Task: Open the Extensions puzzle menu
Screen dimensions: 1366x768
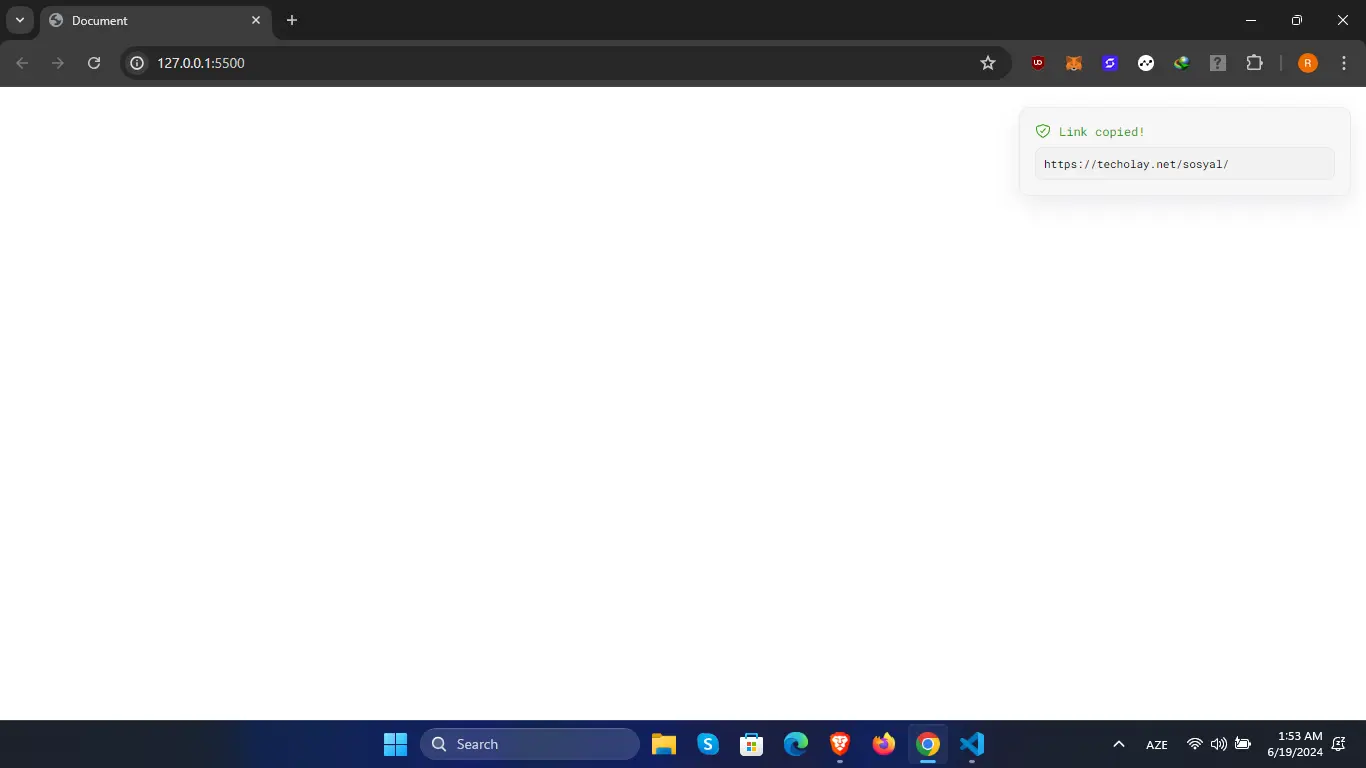Action: [x=1254, y=63]
